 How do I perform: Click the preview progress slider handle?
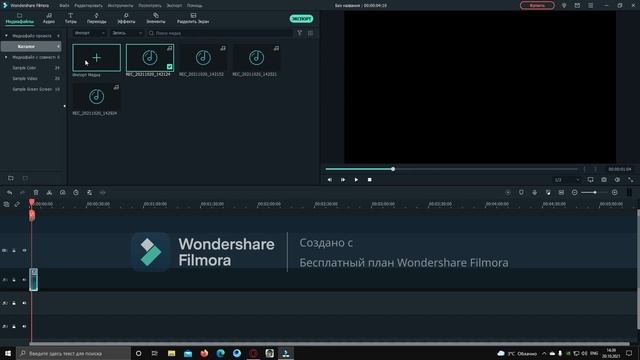[x=393, y=169]
